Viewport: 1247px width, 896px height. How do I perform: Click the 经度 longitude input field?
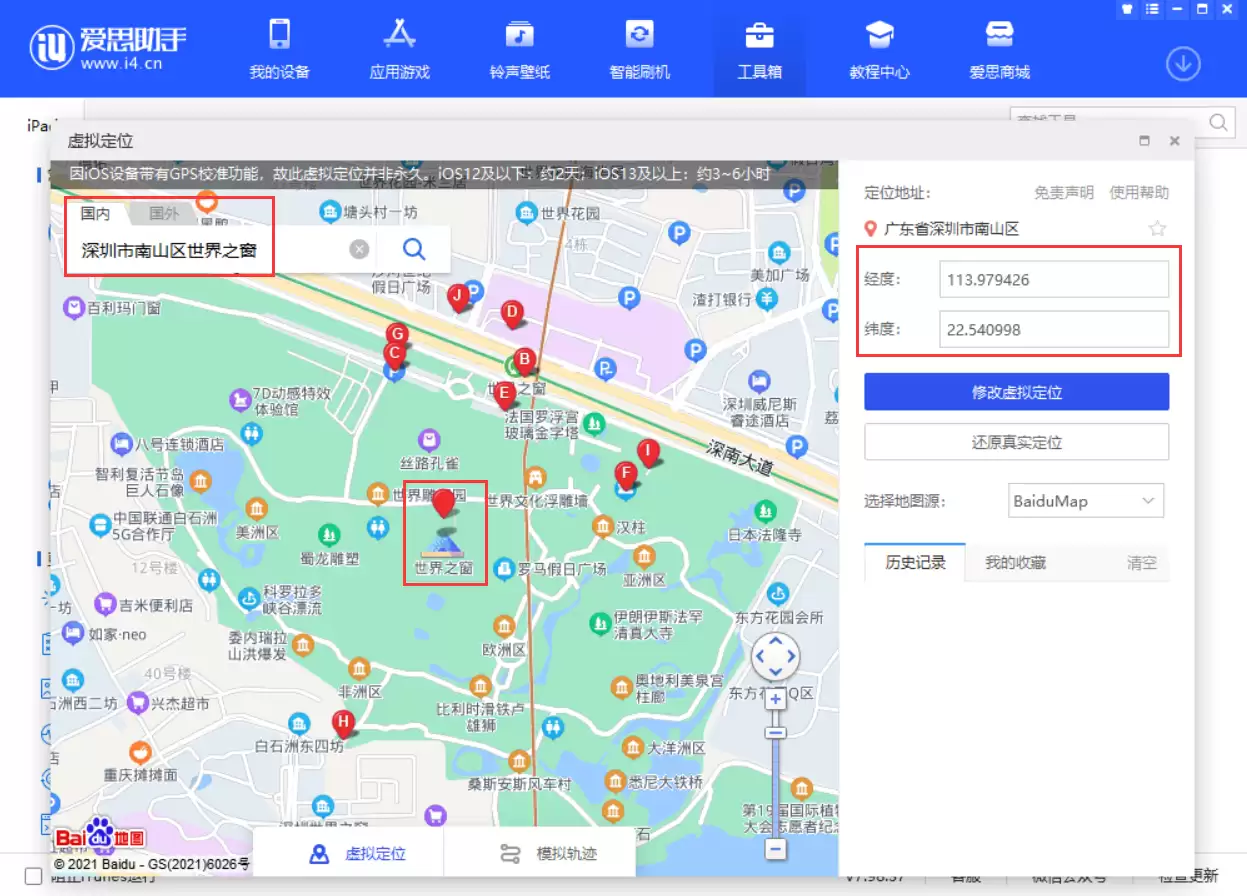click(1054, 280)
